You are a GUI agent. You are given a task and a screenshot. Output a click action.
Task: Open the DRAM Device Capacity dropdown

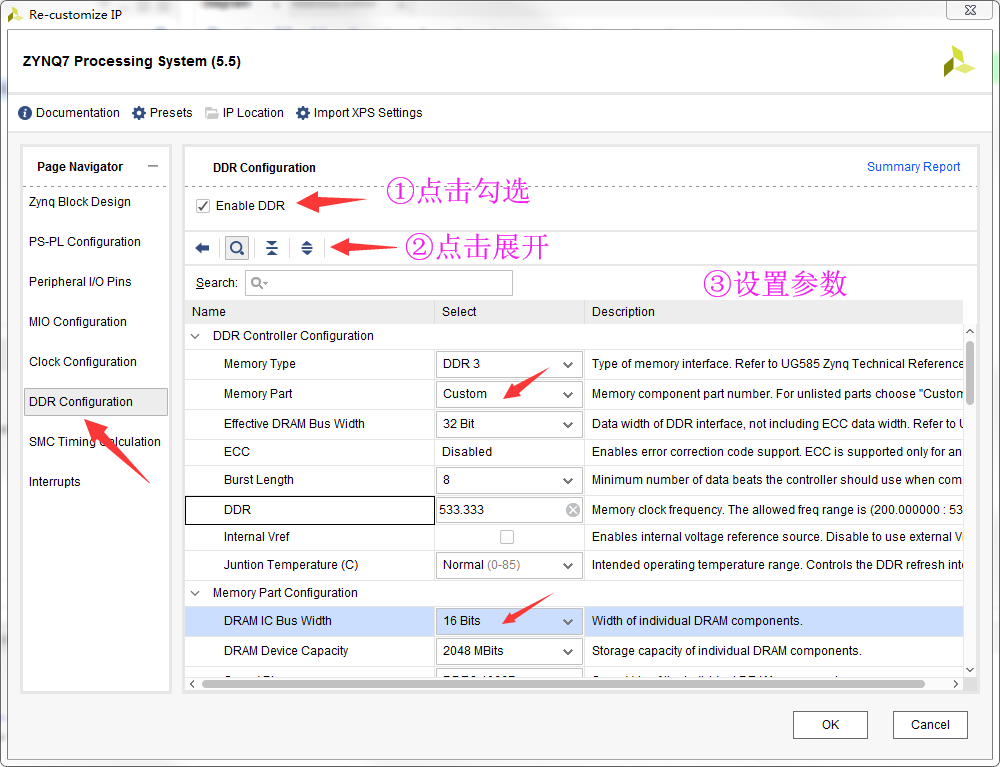pyautogui.click(x=509, y=651)
